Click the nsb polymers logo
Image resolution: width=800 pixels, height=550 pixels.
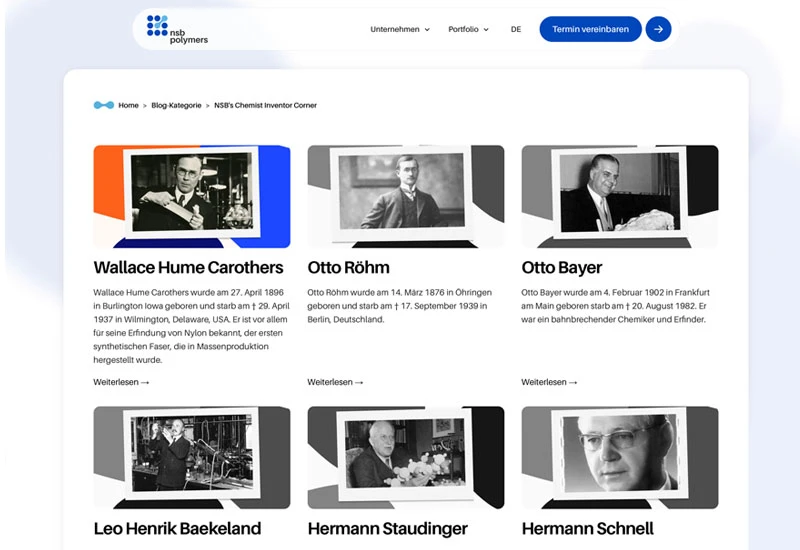177,30
